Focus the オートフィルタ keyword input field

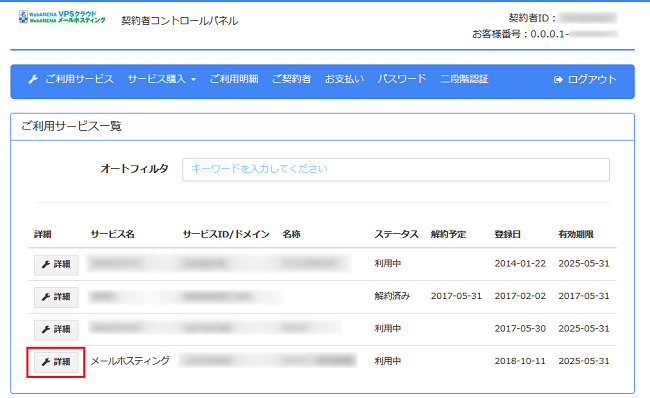click(396, 170)
